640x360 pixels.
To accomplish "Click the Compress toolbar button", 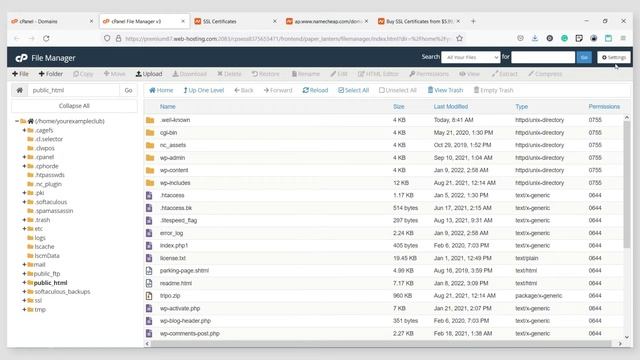I will pyautogui.click(x=545, y=74).
